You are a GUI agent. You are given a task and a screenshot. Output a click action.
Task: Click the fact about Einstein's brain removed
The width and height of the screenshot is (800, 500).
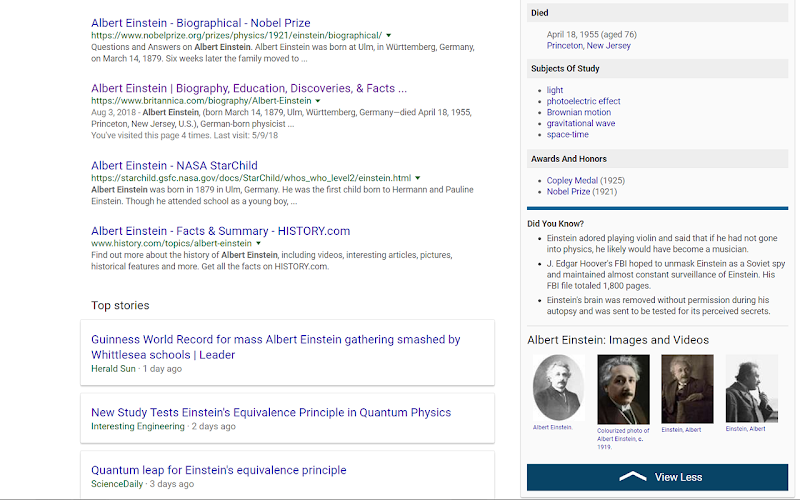click(x=658, y=306)
